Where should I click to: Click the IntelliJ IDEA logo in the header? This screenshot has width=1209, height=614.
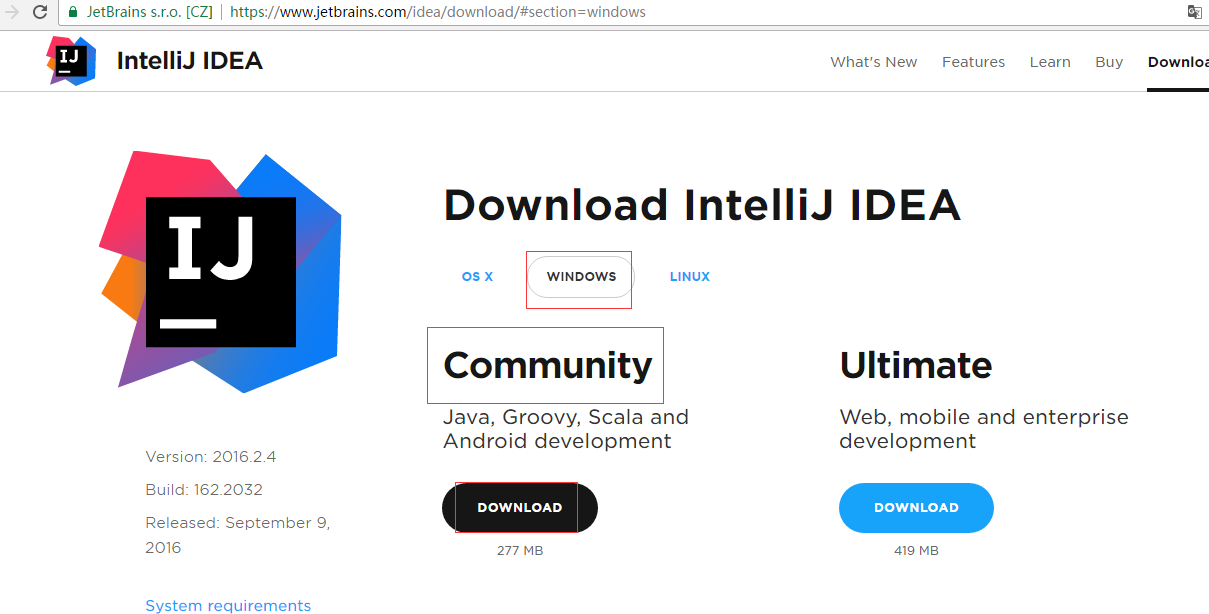click(155, 60)
